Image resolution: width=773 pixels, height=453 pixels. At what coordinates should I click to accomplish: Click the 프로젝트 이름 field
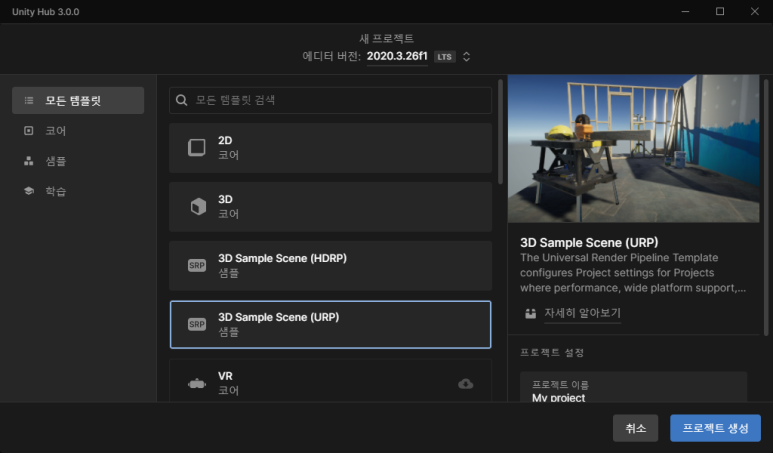pos(633,387)
